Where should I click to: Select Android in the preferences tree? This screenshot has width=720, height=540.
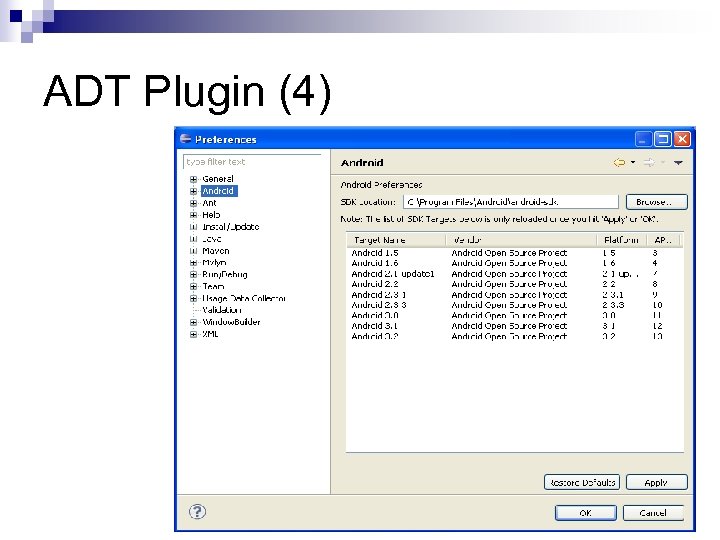click(219, 191)
